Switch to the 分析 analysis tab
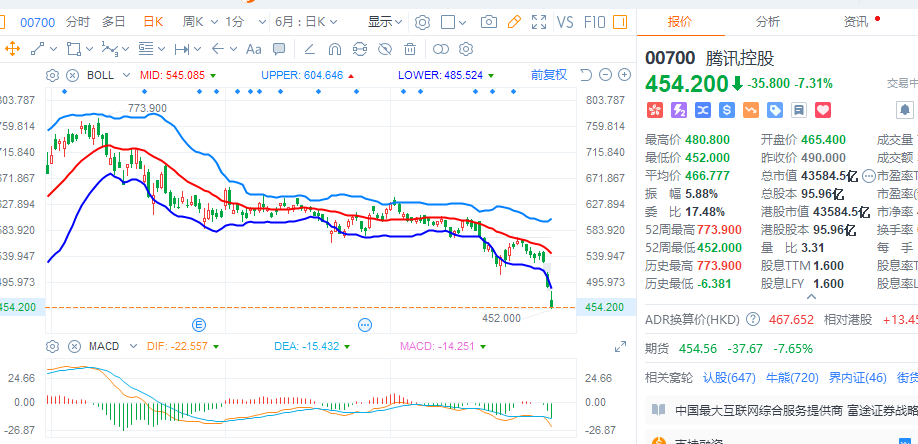 pyautogui.click(x=768, y=22)
